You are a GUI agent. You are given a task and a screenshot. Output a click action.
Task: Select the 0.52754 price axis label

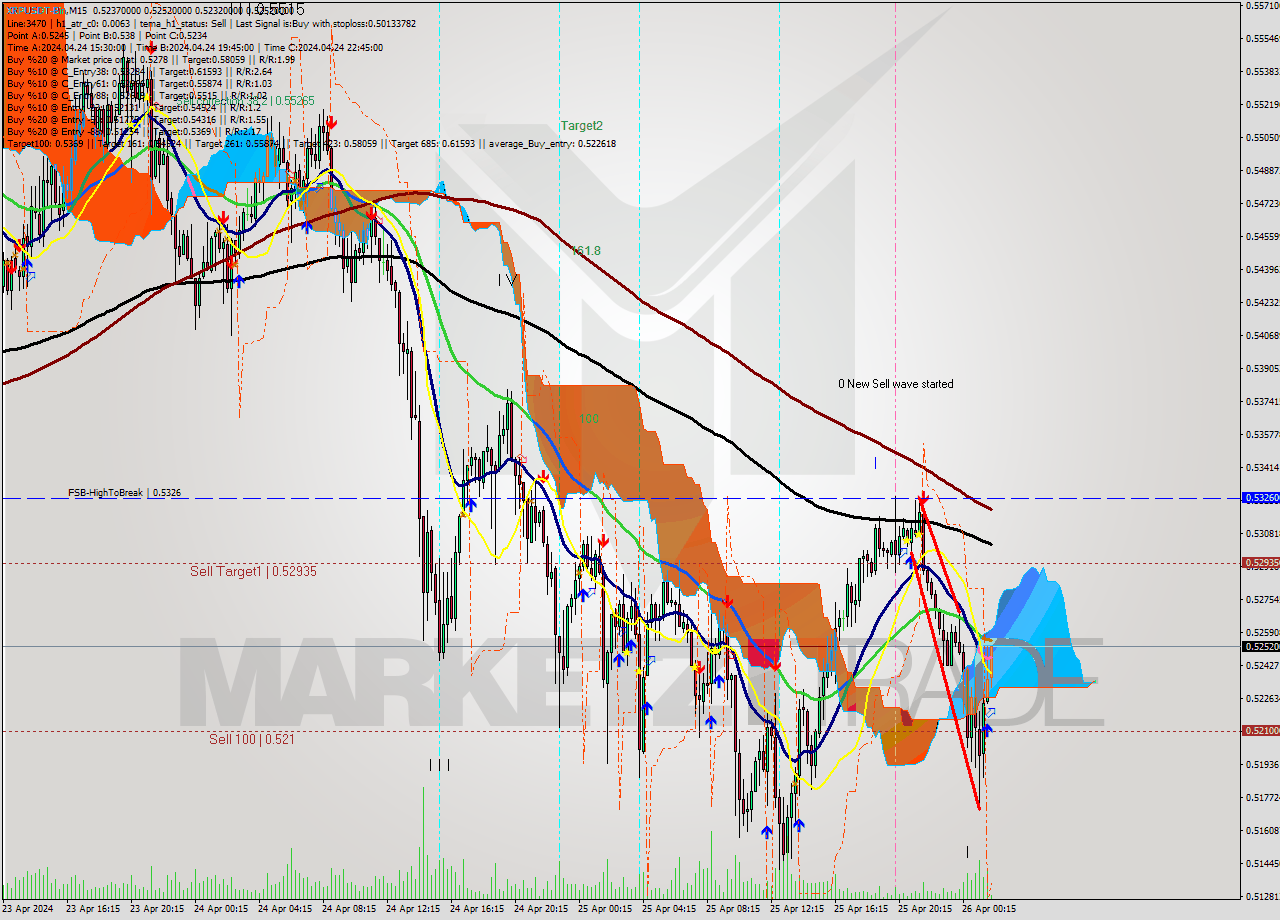tap(1262, 599)
